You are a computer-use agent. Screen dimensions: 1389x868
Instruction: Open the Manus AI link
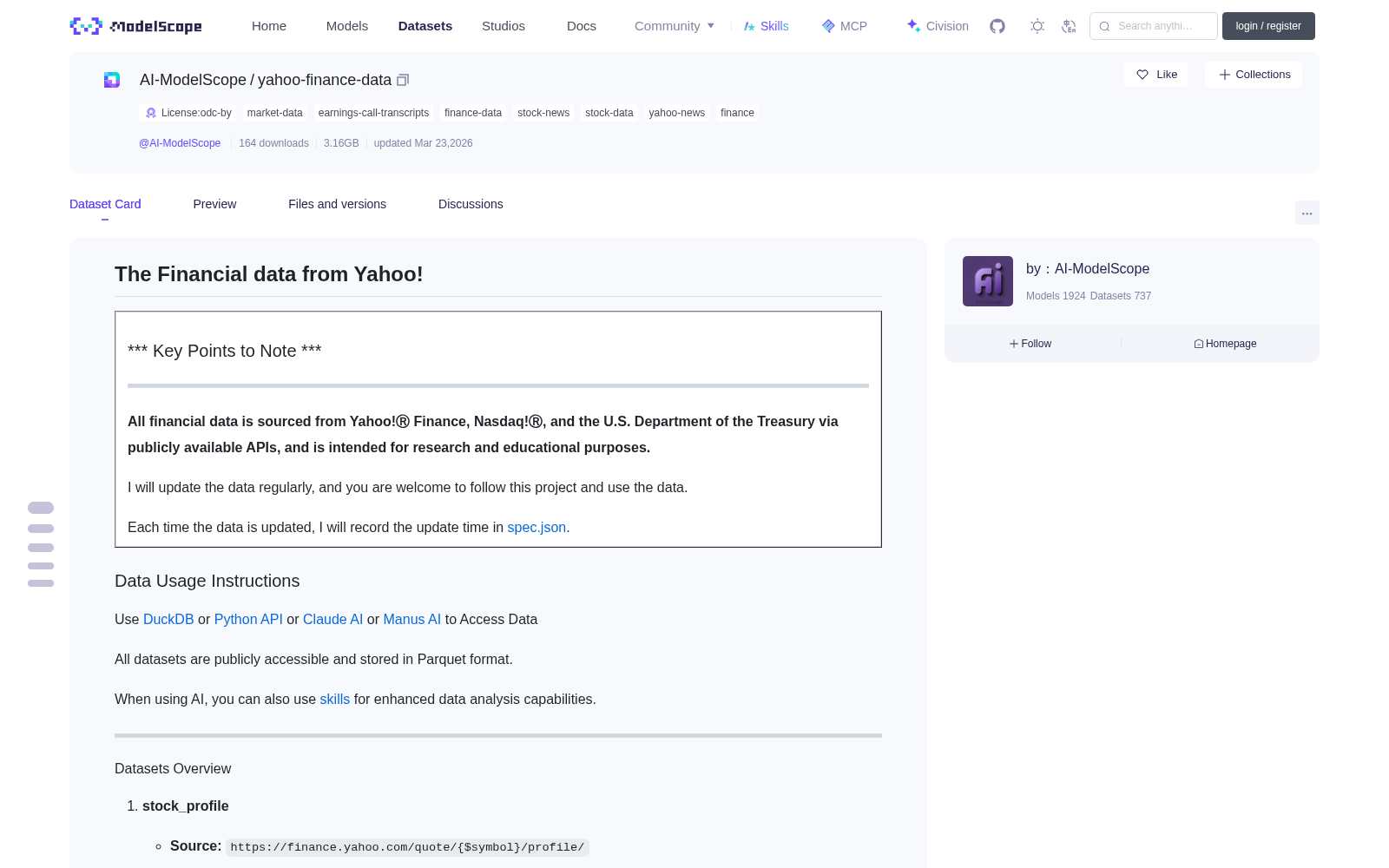pyautogui.click(x=412, y=619)
